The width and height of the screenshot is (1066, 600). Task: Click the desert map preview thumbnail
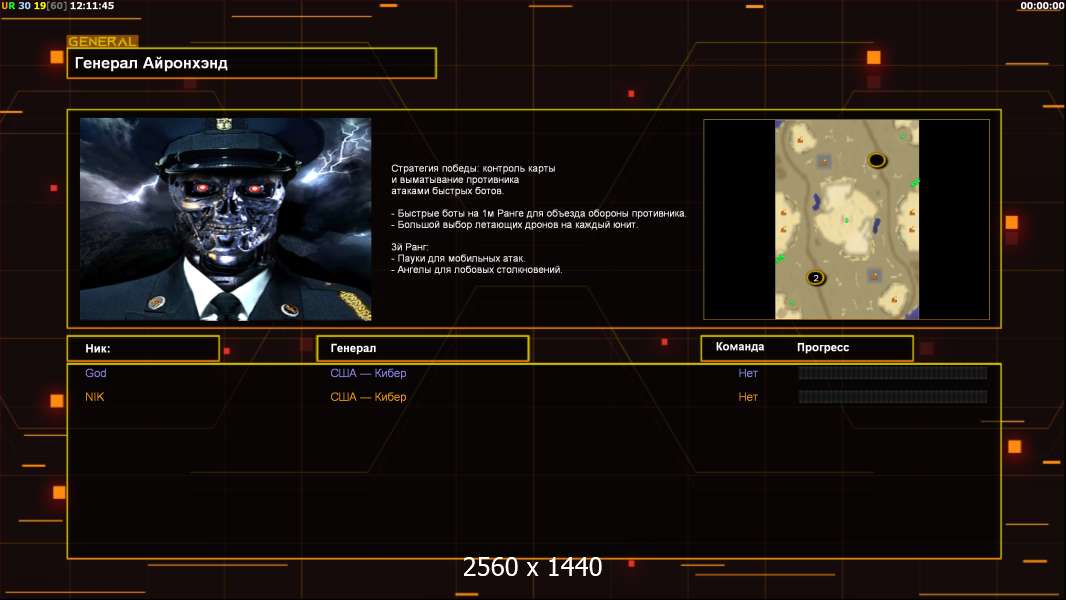(846, 219)
